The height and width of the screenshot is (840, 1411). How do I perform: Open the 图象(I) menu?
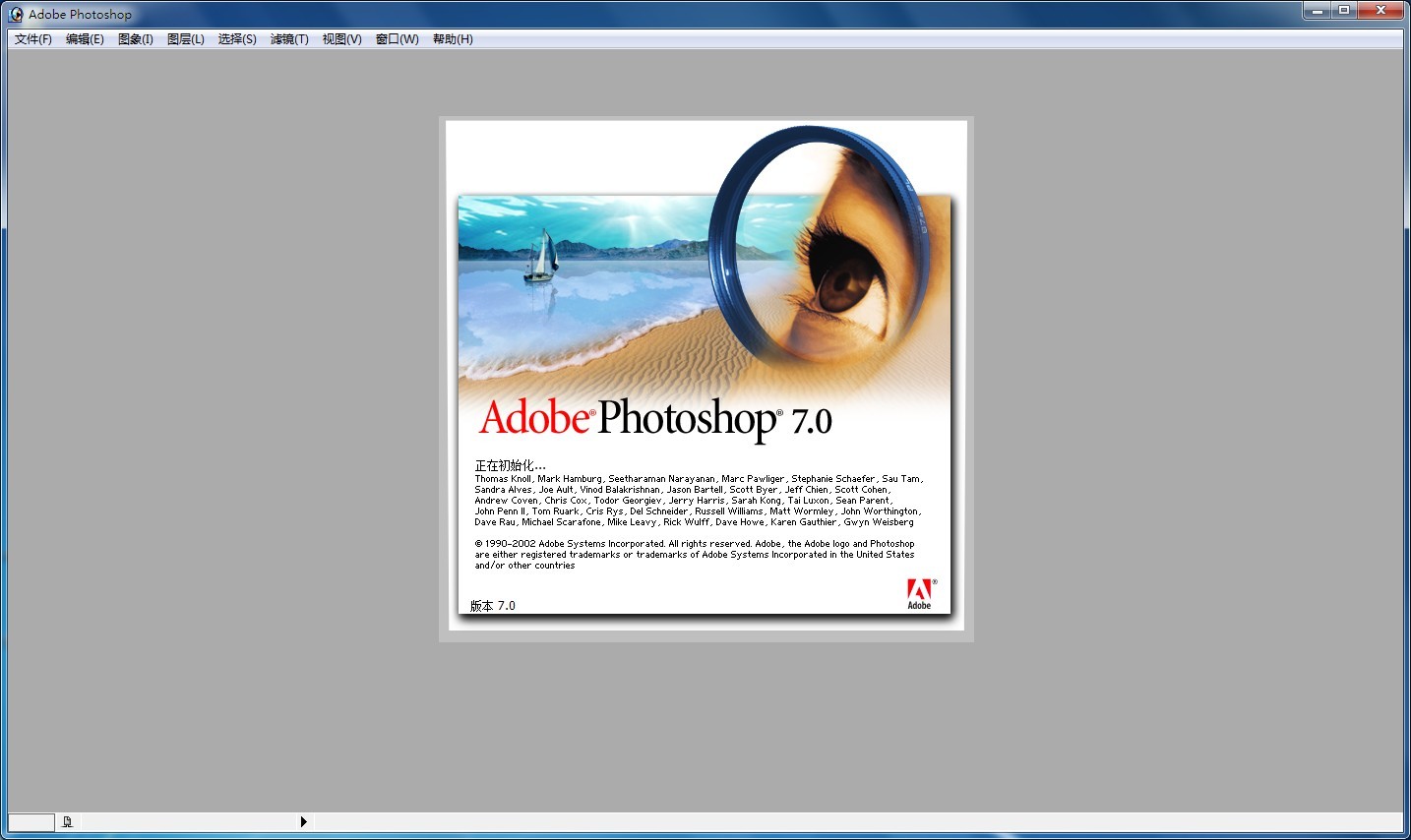(136, 39)
